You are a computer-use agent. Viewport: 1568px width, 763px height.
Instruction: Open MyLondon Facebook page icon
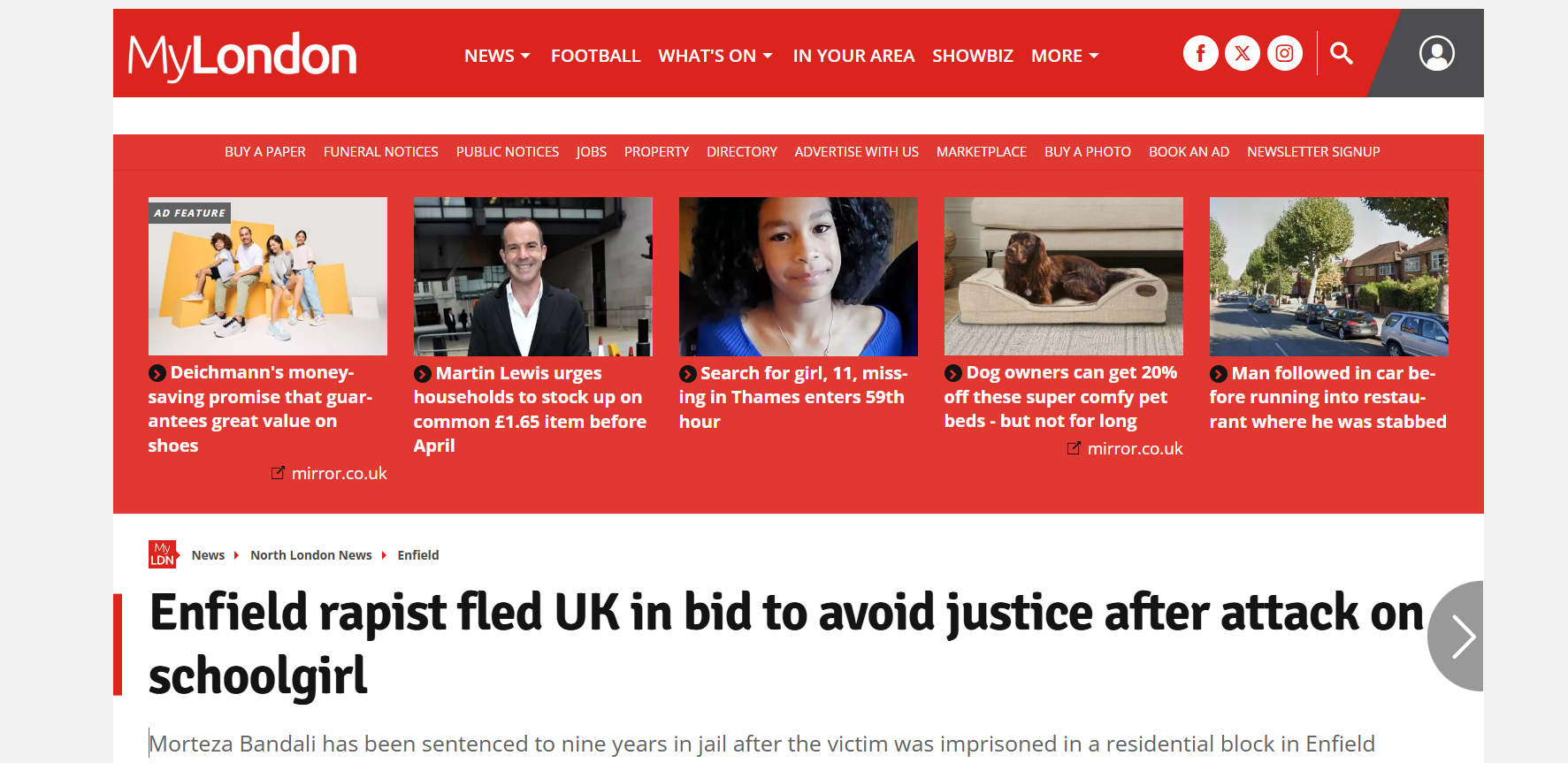tap(1200, 54)
